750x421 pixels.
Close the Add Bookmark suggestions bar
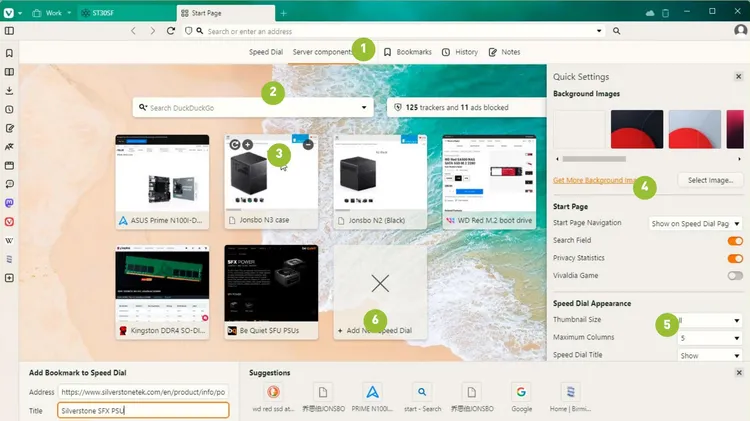[739, 373]
